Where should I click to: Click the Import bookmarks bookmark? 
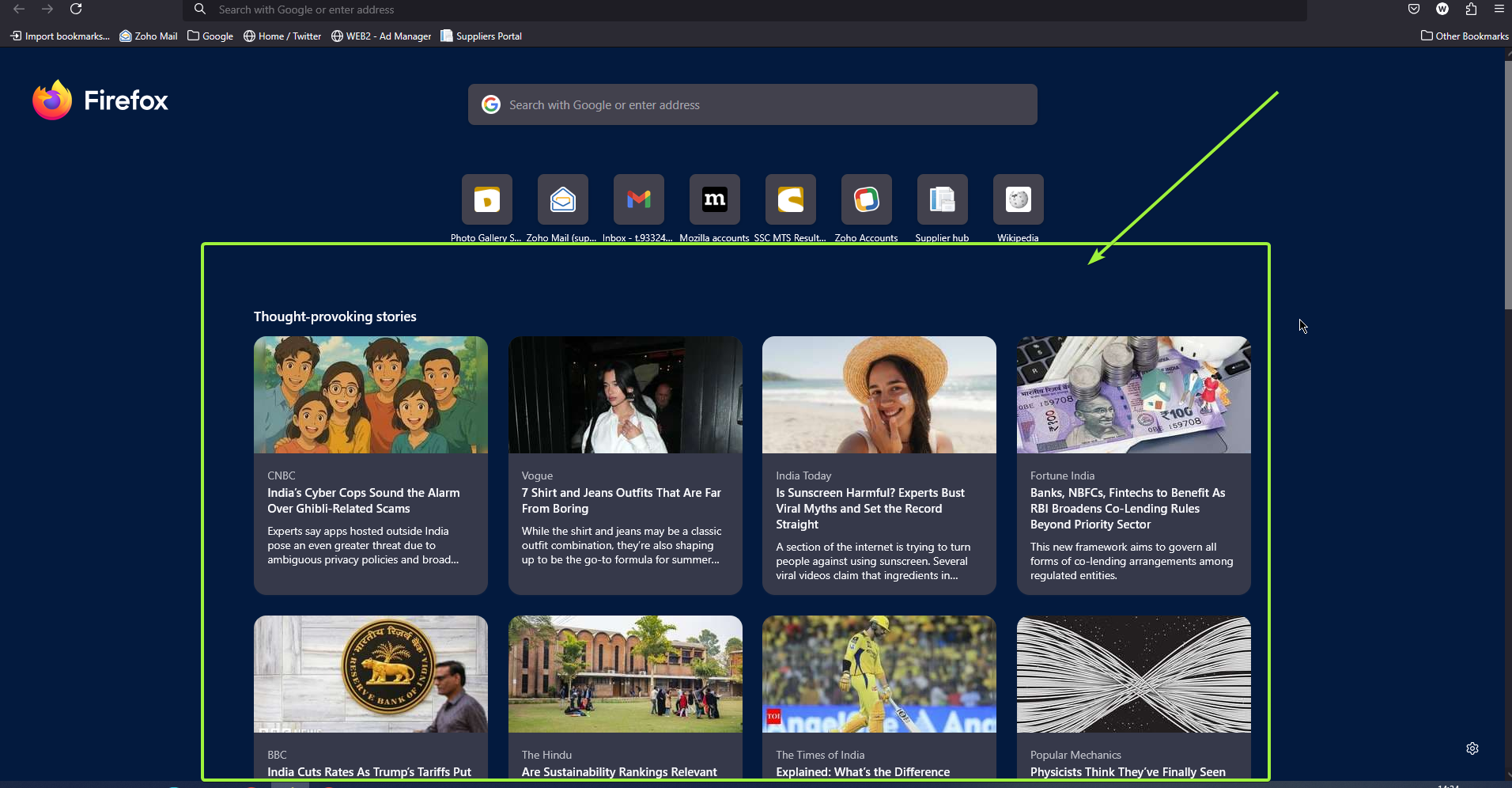(60, 36)
